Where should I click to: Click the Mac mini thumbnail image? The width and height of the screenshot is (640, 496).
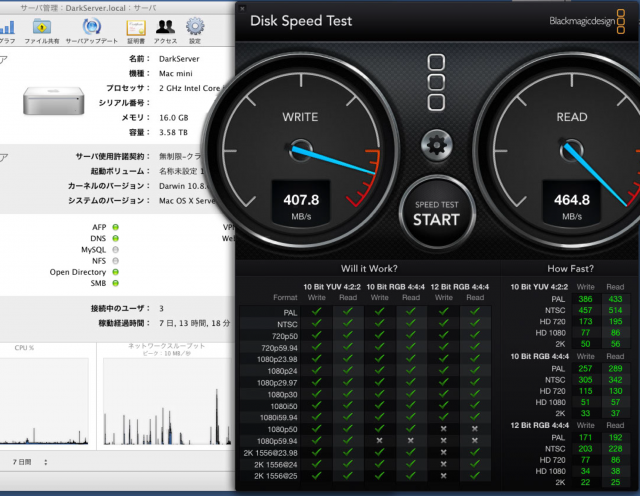53,100
